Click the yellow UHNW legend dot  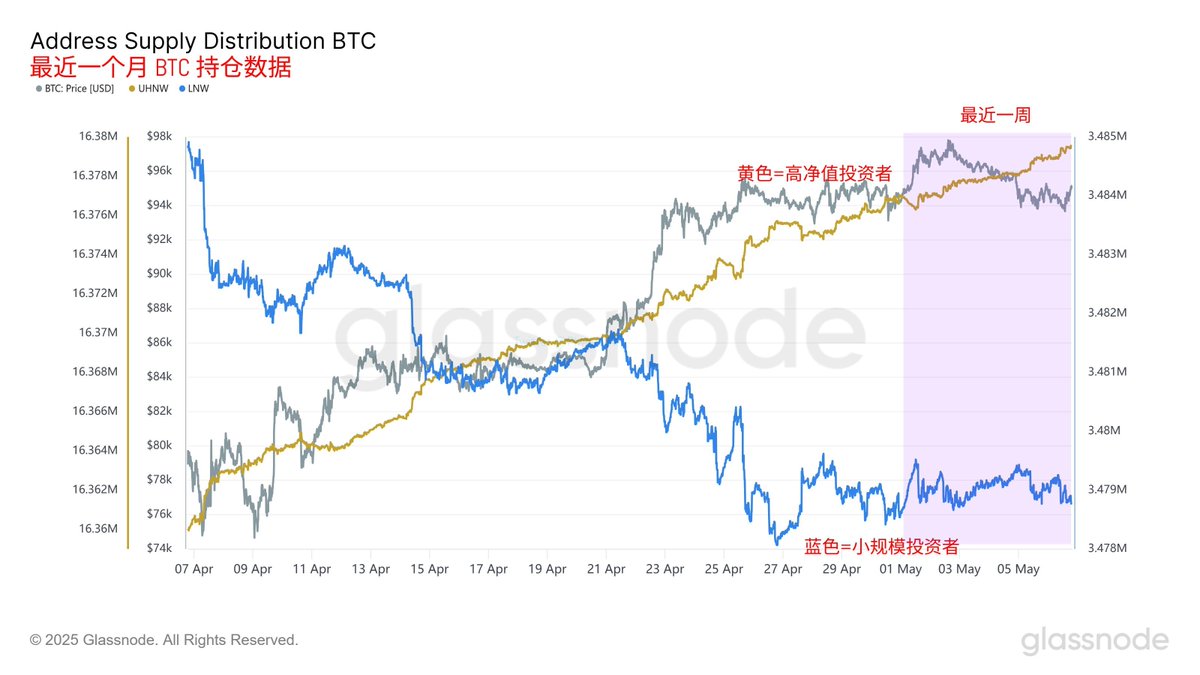click(130, 89)
